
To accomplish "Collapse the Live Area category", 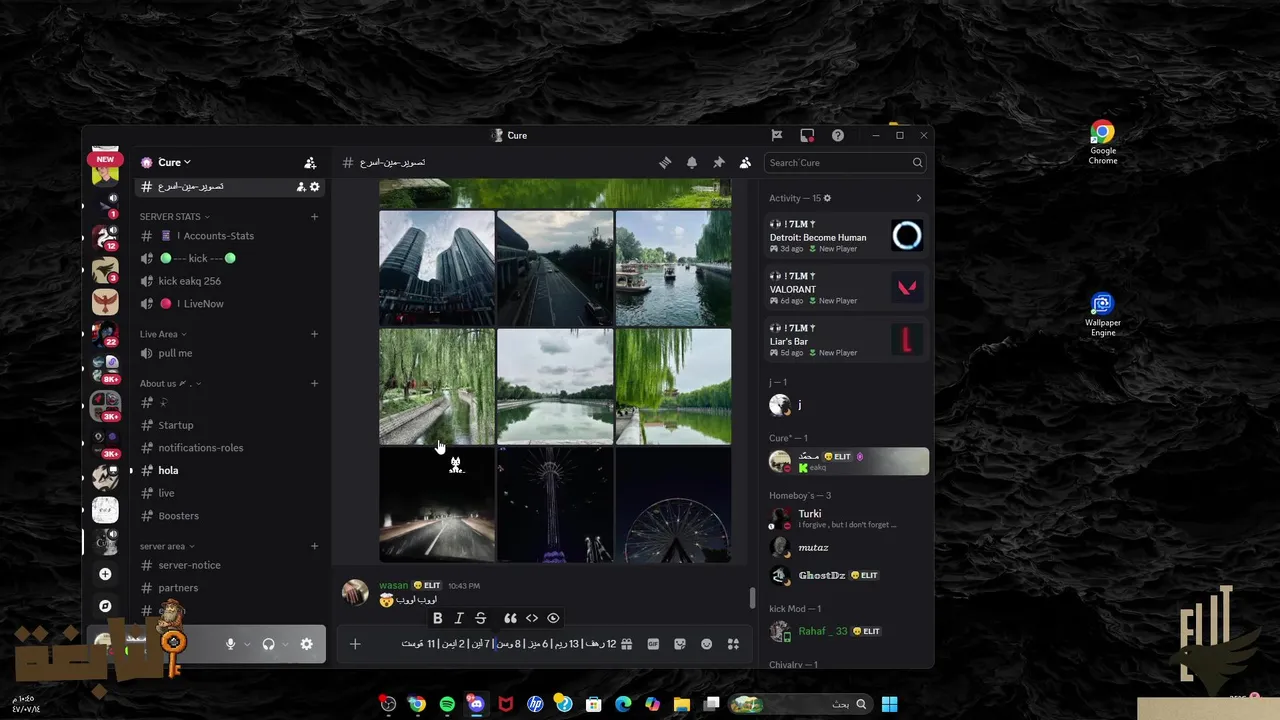I will 163,334.
